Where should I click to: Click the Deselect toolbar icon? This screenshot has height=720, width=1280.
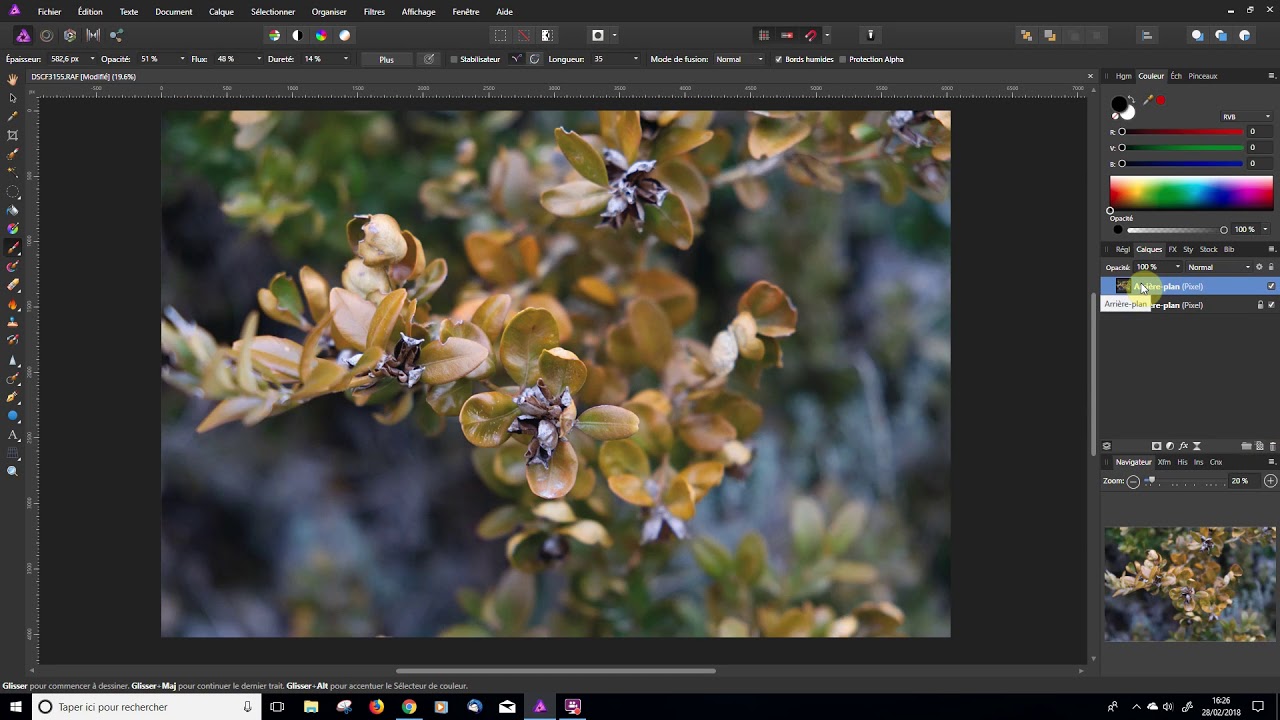coord(523,35)
